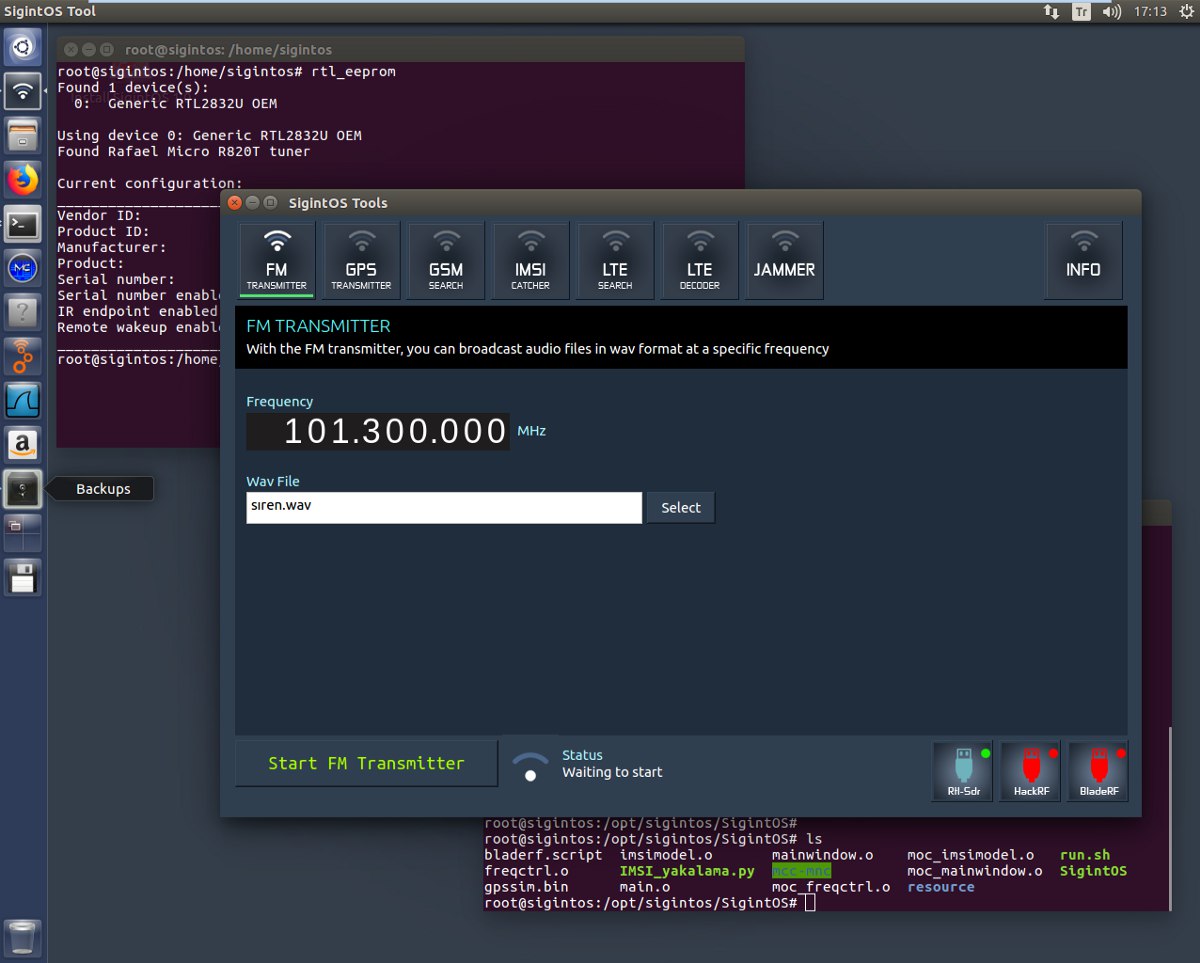The height and width of the screenshot is (963, 1200).
Task: Open Amazon from the launcher
Action: tap(24, 444)
